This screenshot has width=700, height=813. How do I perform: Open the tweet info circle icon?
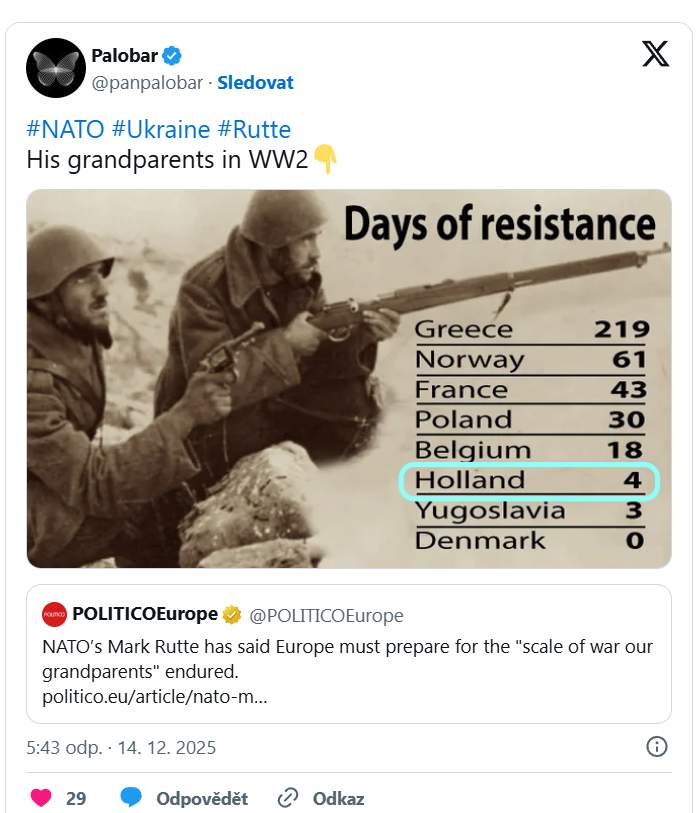pos(657,747)
